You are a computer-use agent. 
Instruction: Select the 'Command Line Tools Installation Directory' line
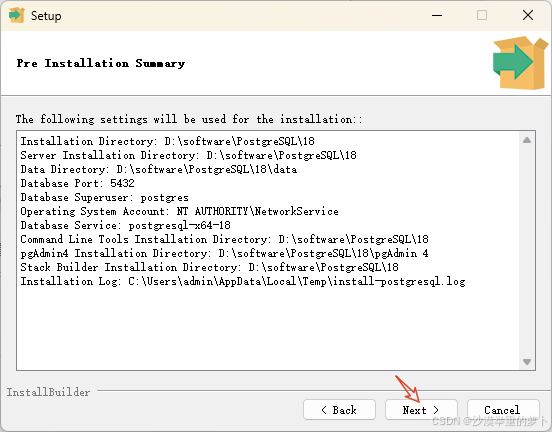225,239
